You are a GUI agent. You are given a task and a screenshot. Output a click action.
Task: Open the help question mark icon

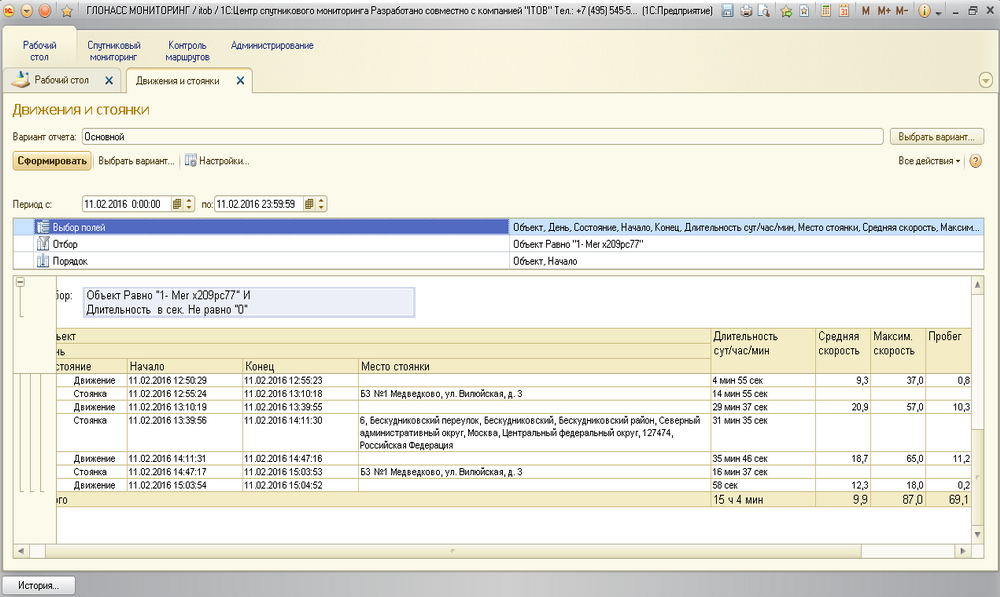click(x=976, y=161)
